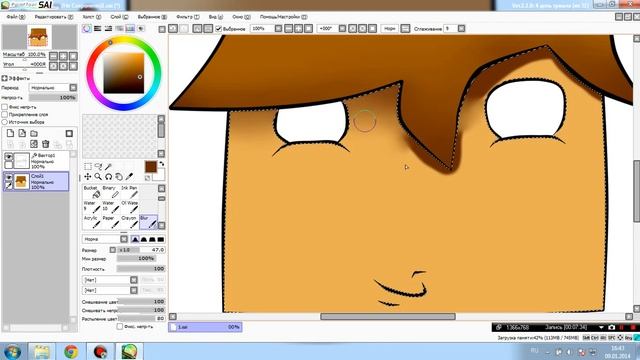The height and width of the screenshot is (360, 640).
Task: Toggle the brush-panel opacity fix checkbox
Action: click(120, 327)
